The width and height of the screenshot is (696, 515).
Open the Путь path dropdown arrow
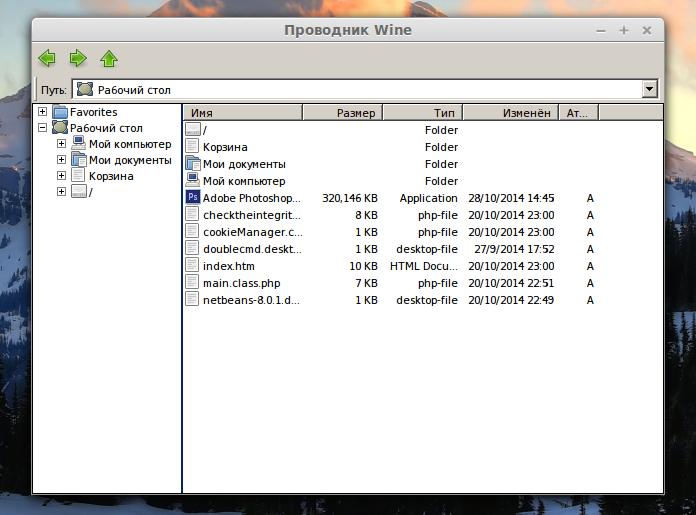point(650,89)
